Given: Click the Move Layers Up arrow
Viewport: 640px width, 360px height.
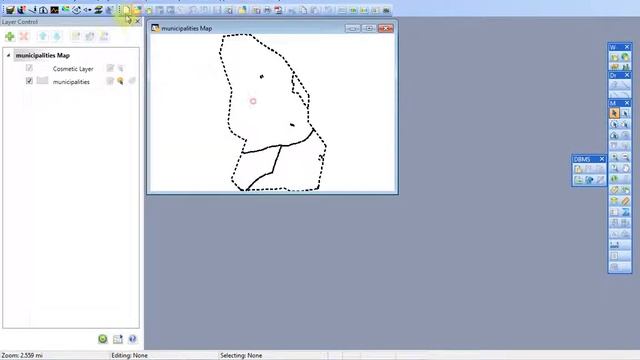Looking at the screenshot, I should pyautogui.click(x=42, y=37).
